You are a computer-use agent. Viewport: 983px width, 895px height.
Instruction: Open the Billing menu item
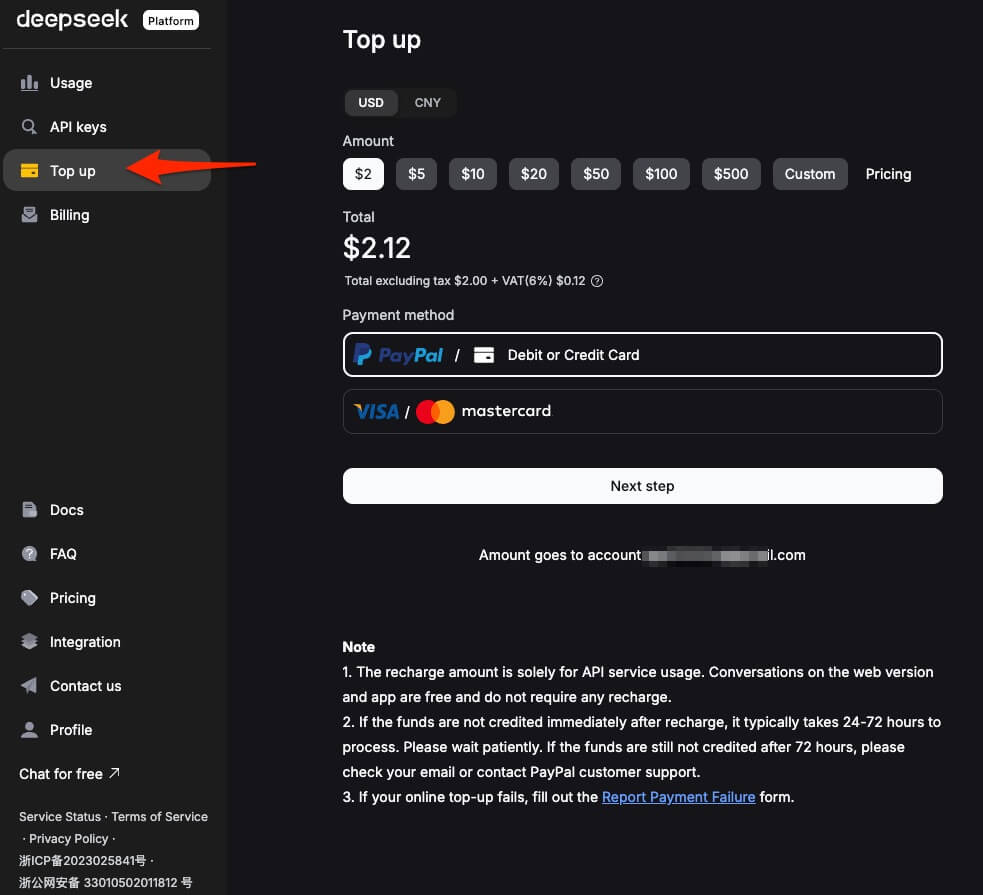click(x=107, y=214)
